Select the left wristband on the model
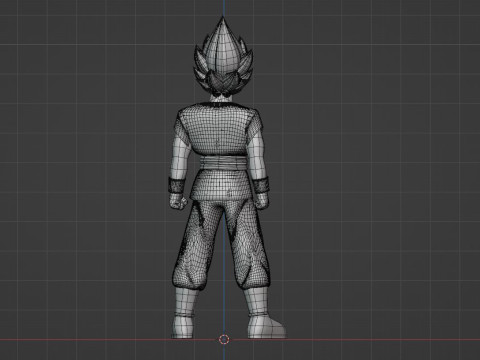The width and height of the screenshot is (480, 360). coord(176,185)
